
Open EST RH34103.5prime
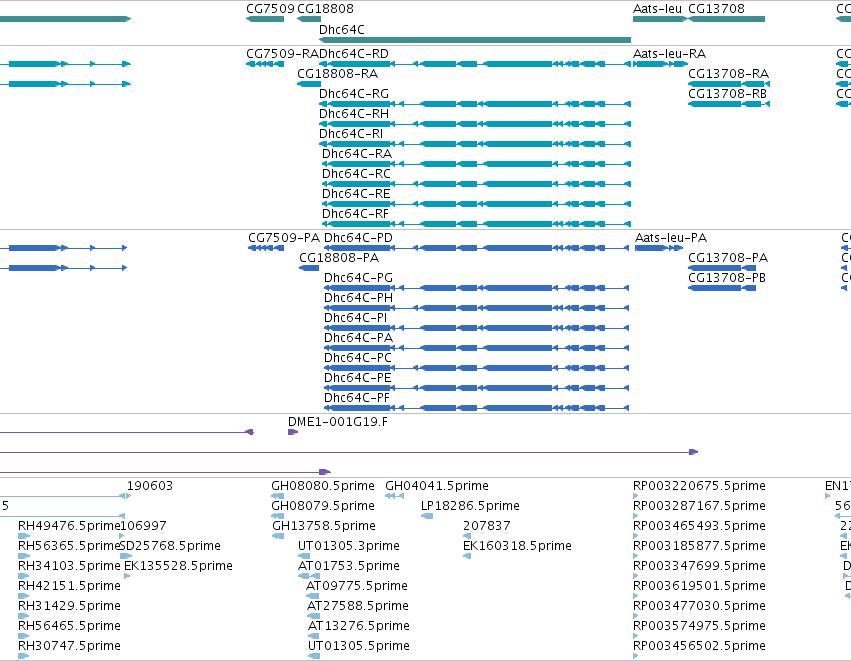click(x=69, y=566)
